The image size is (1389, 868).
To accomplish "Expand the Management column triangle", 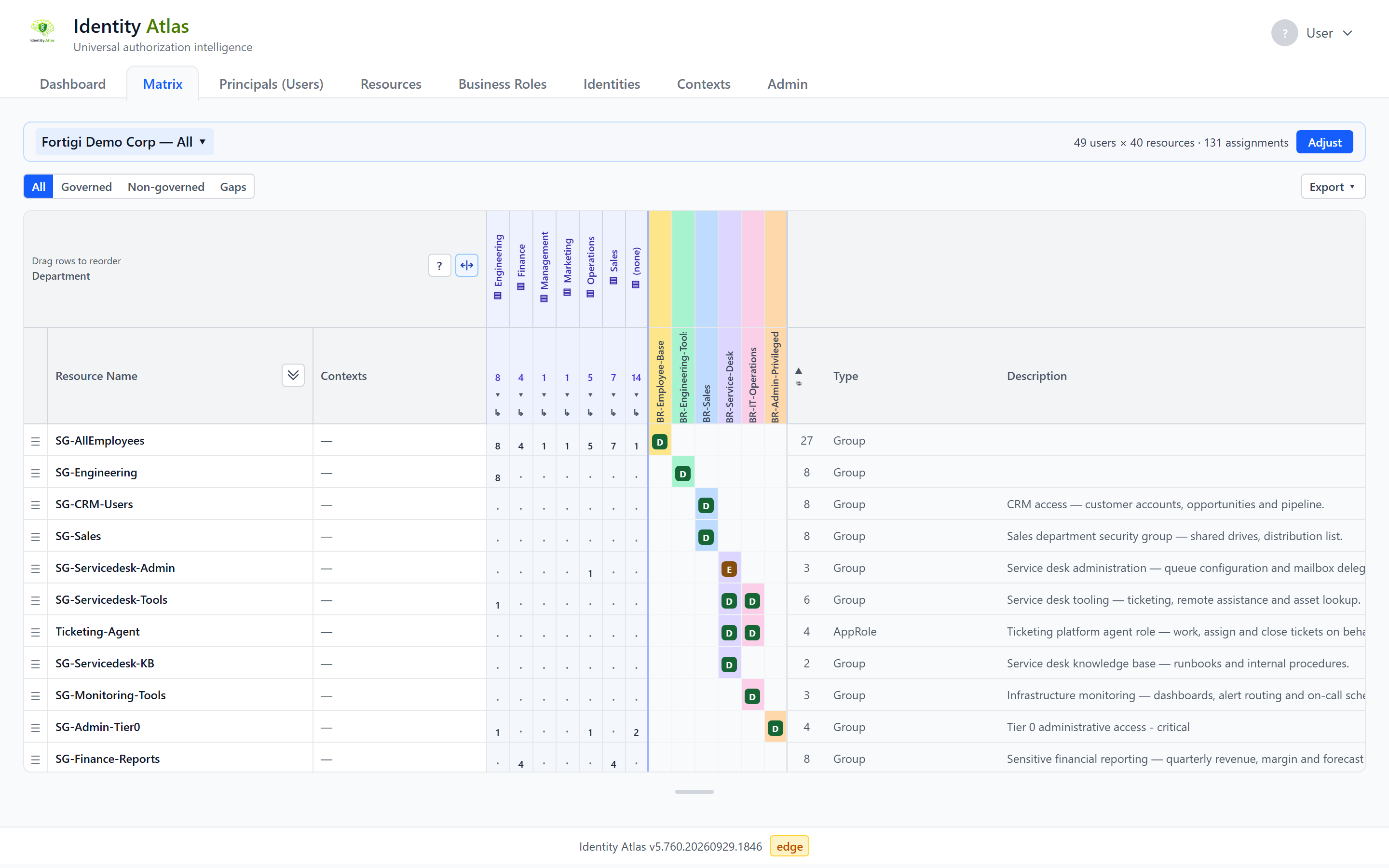I will coord(544,395).
